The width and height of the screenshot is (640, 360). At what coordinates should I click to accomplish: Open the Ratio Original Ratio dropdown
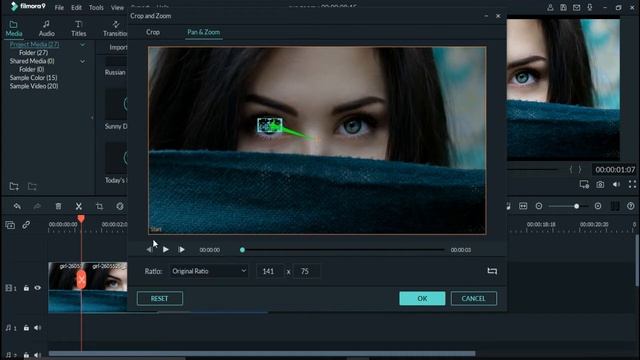point(209,271)
